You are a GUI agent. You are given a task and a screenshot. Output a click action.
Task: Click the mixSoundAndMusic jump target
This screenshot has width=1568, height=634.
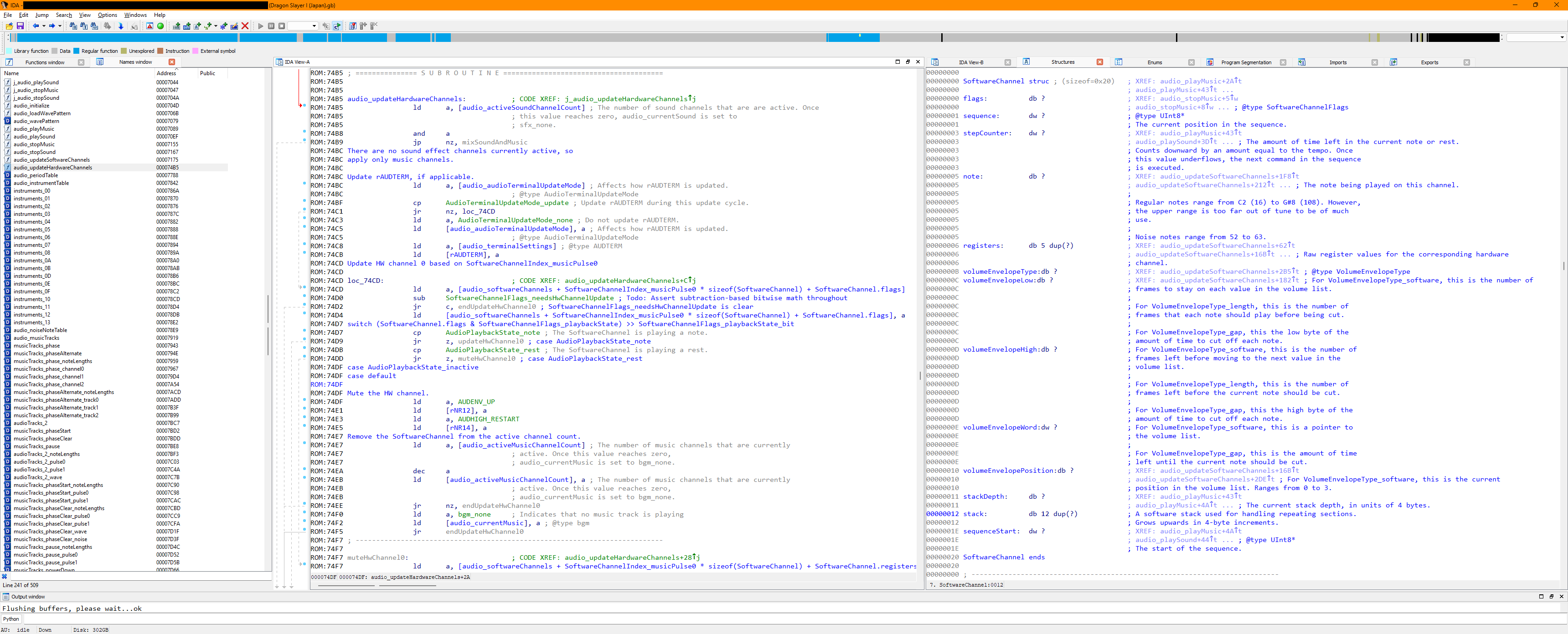[x=495, y=143]
